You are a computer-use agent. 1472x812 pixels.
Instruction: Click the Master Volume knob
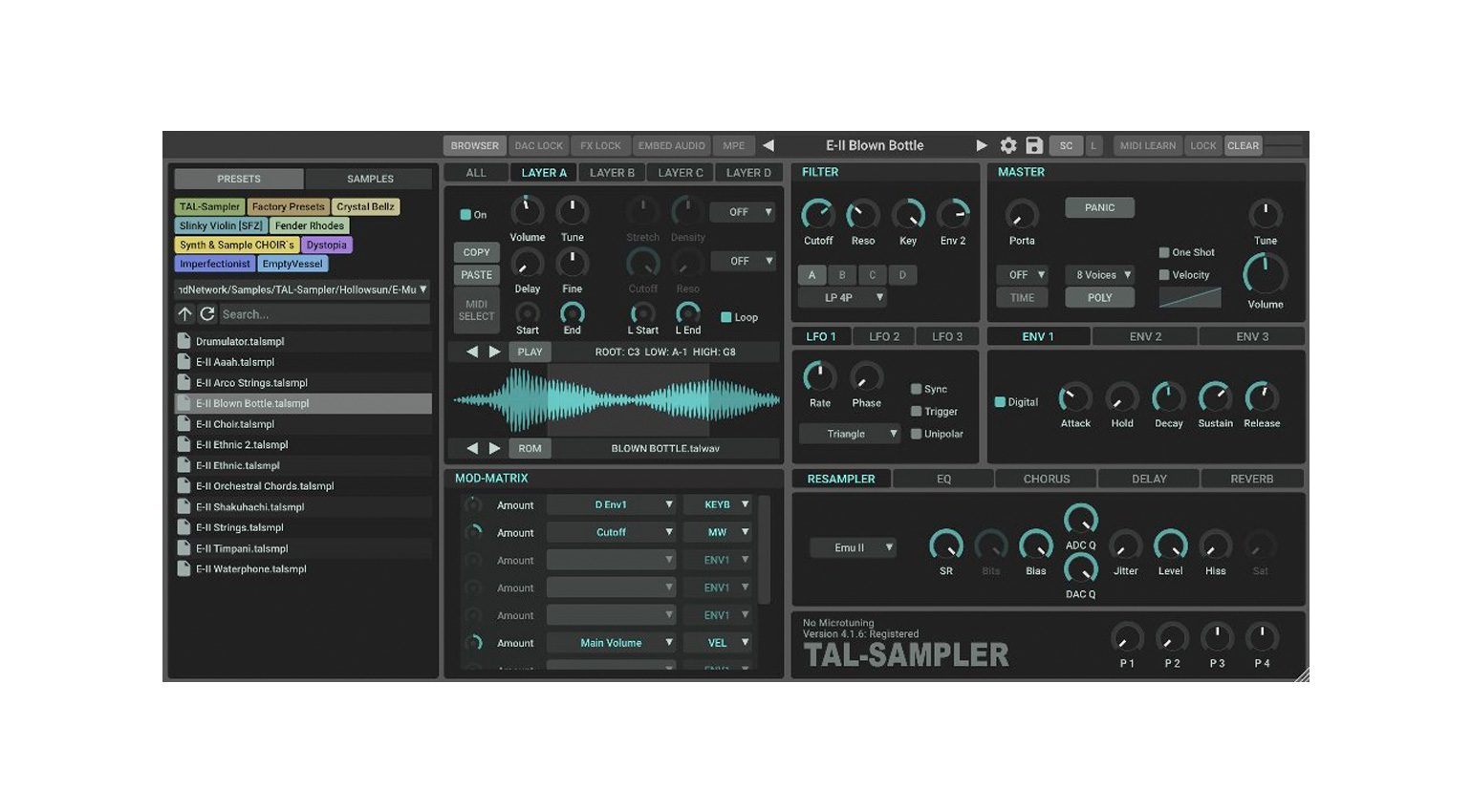tap(1265, 274)
